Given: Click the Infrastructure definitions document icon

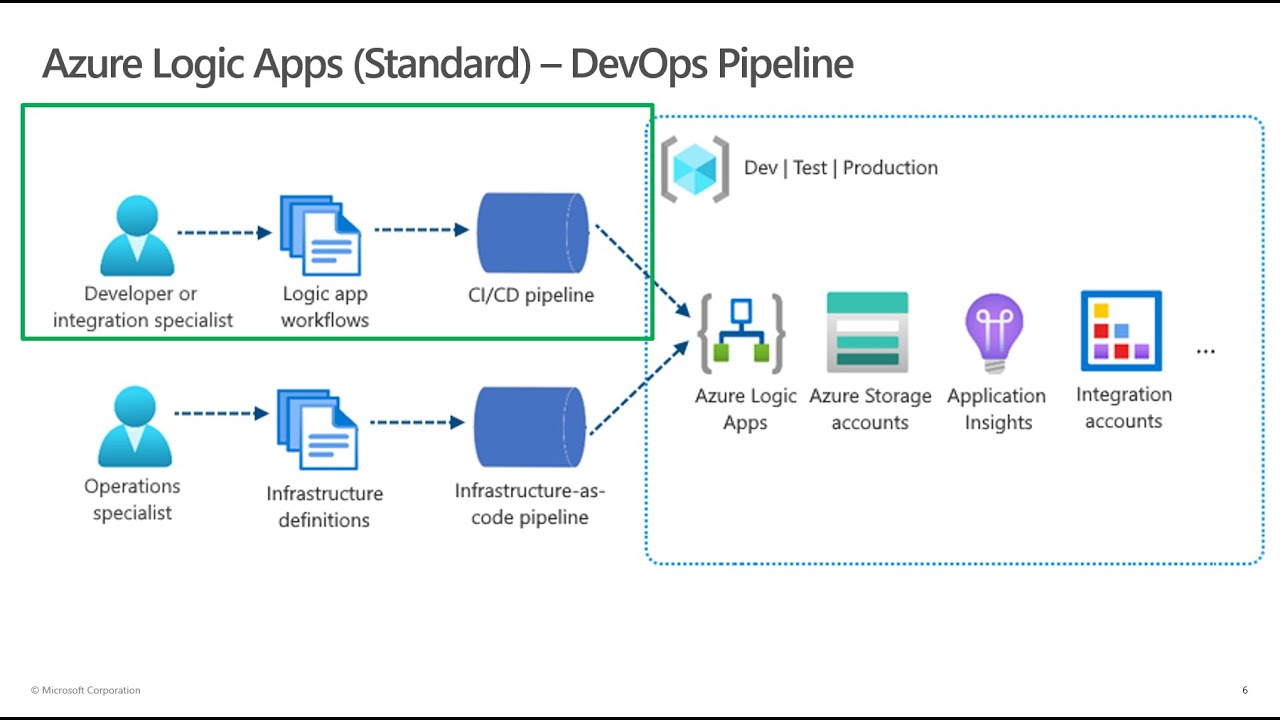Looking at the screenshot, I should 318,429.
